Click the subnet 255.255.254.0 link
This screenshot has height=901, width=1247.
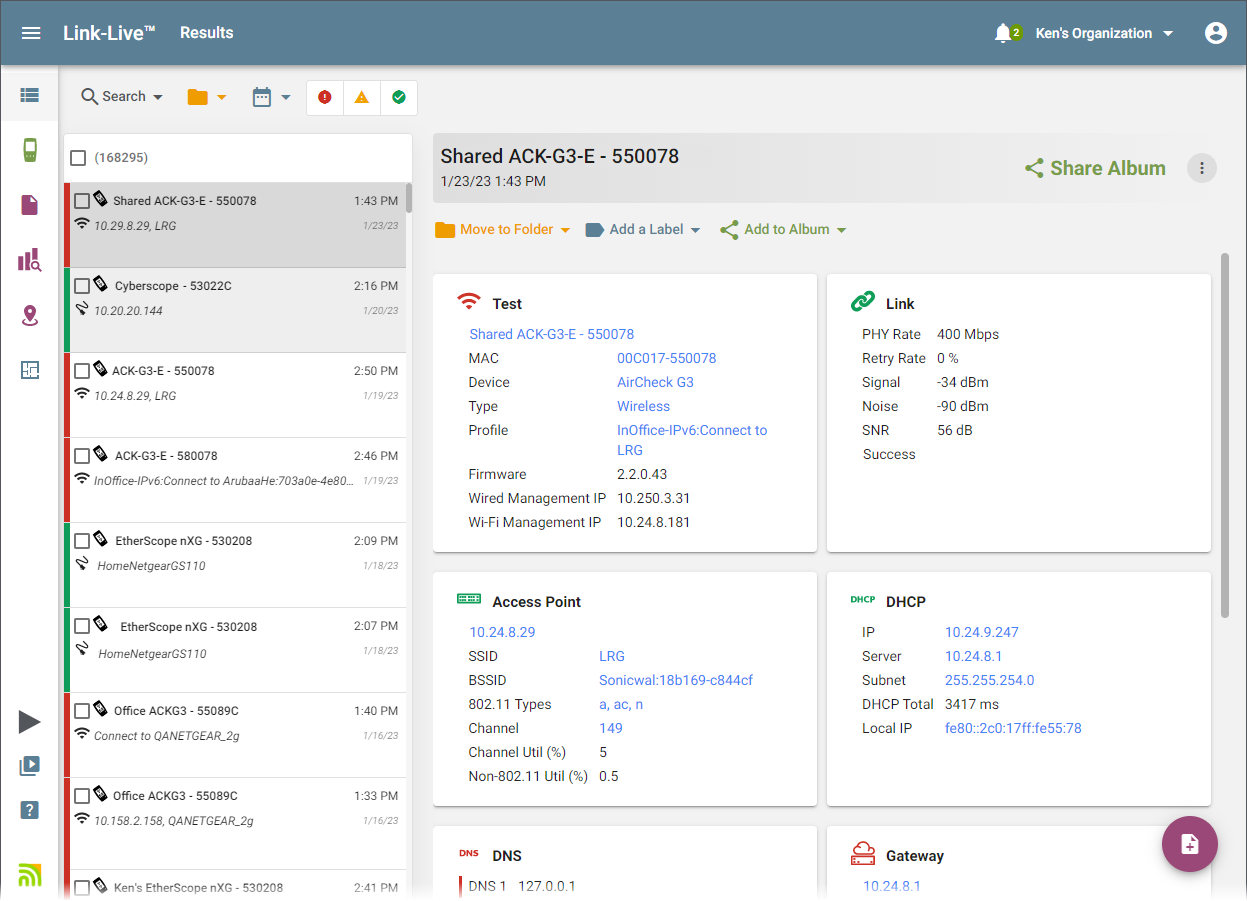pyautogui.click(x=990, y=680)
